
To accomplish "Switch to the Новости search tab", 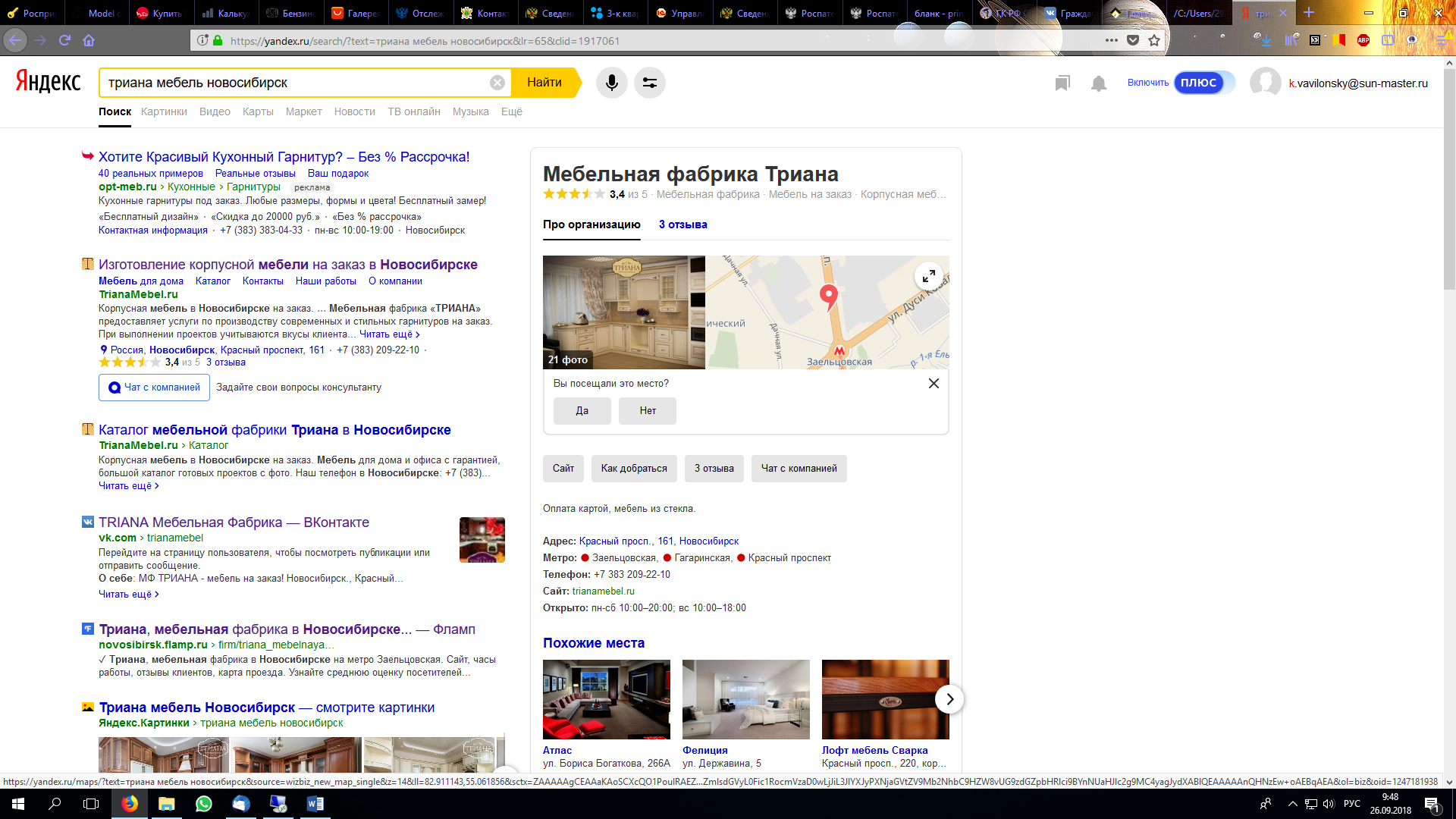I will [355, 111].
